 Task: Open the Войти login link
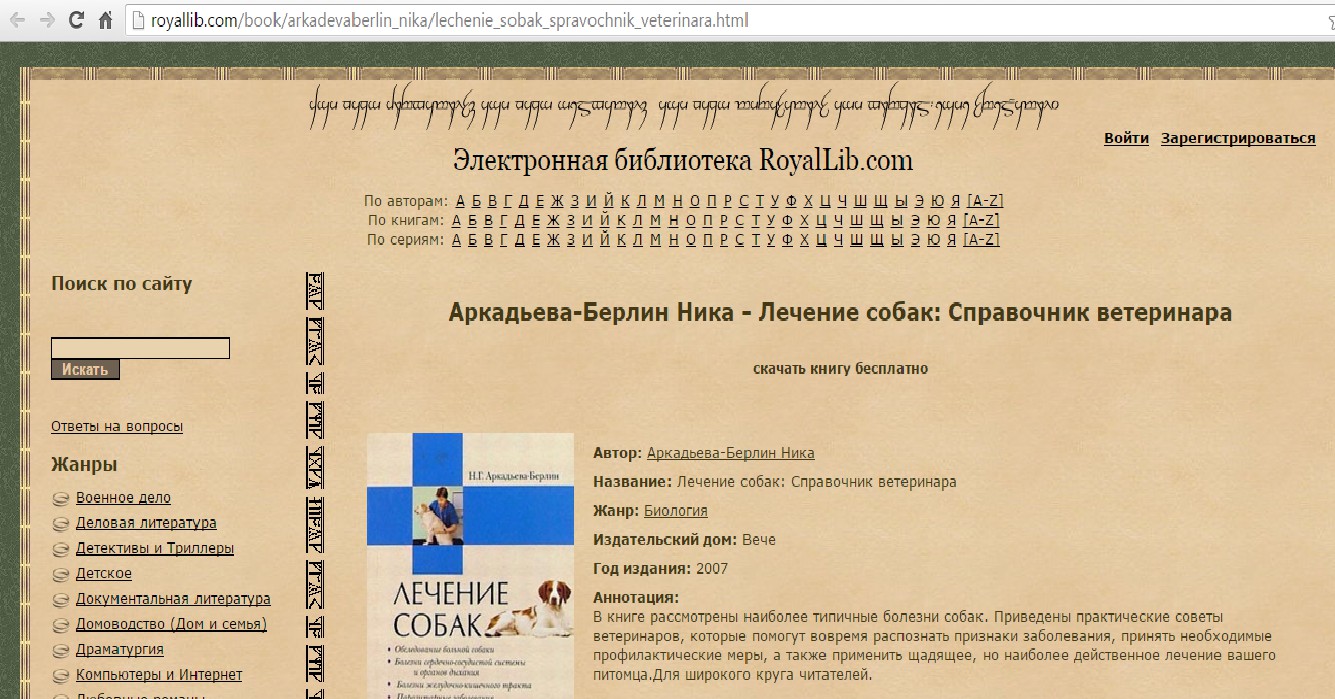[1126, 138]
